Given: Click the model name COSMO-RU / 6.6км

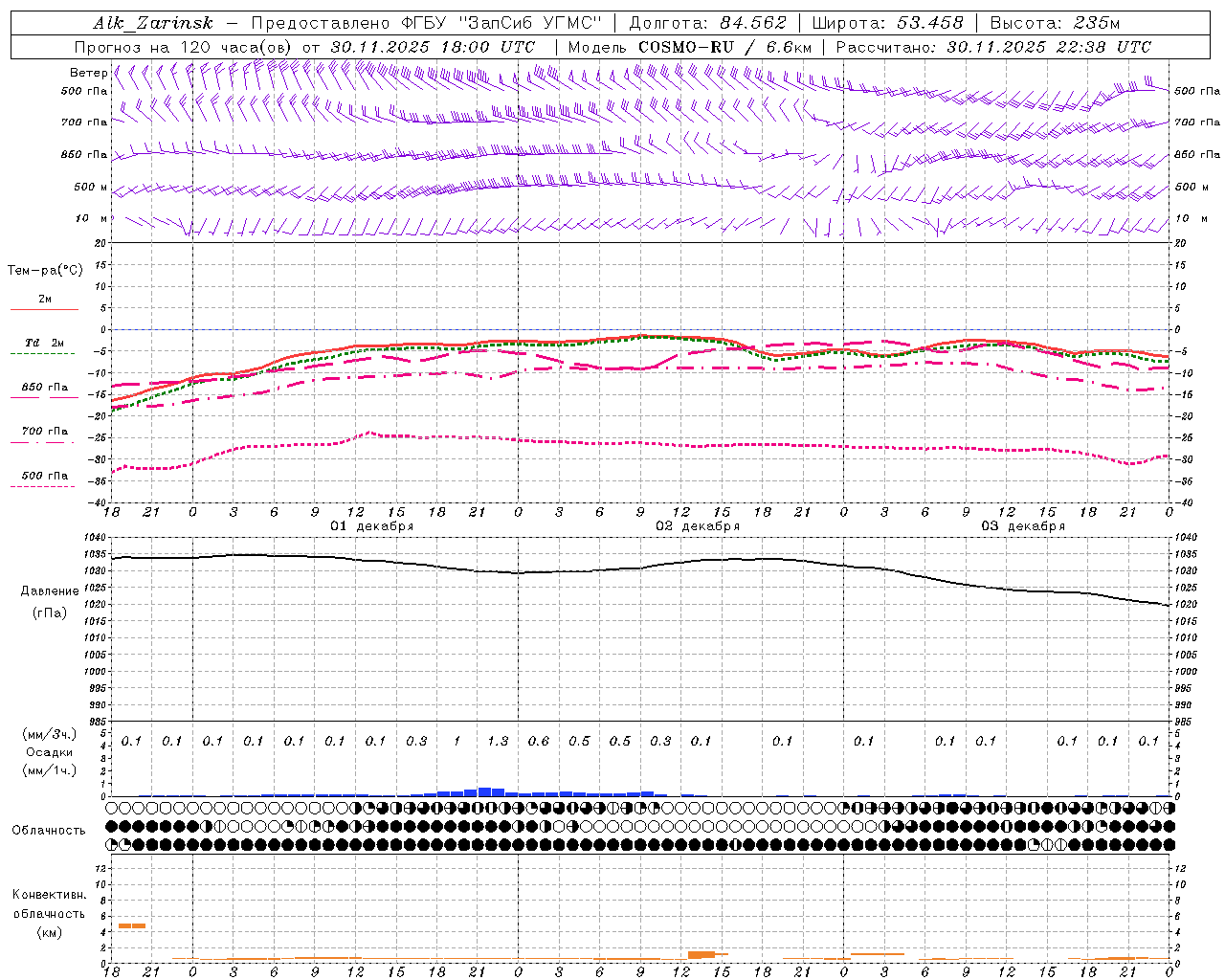Looking at the screenshot, I should (x=724, y=47).
